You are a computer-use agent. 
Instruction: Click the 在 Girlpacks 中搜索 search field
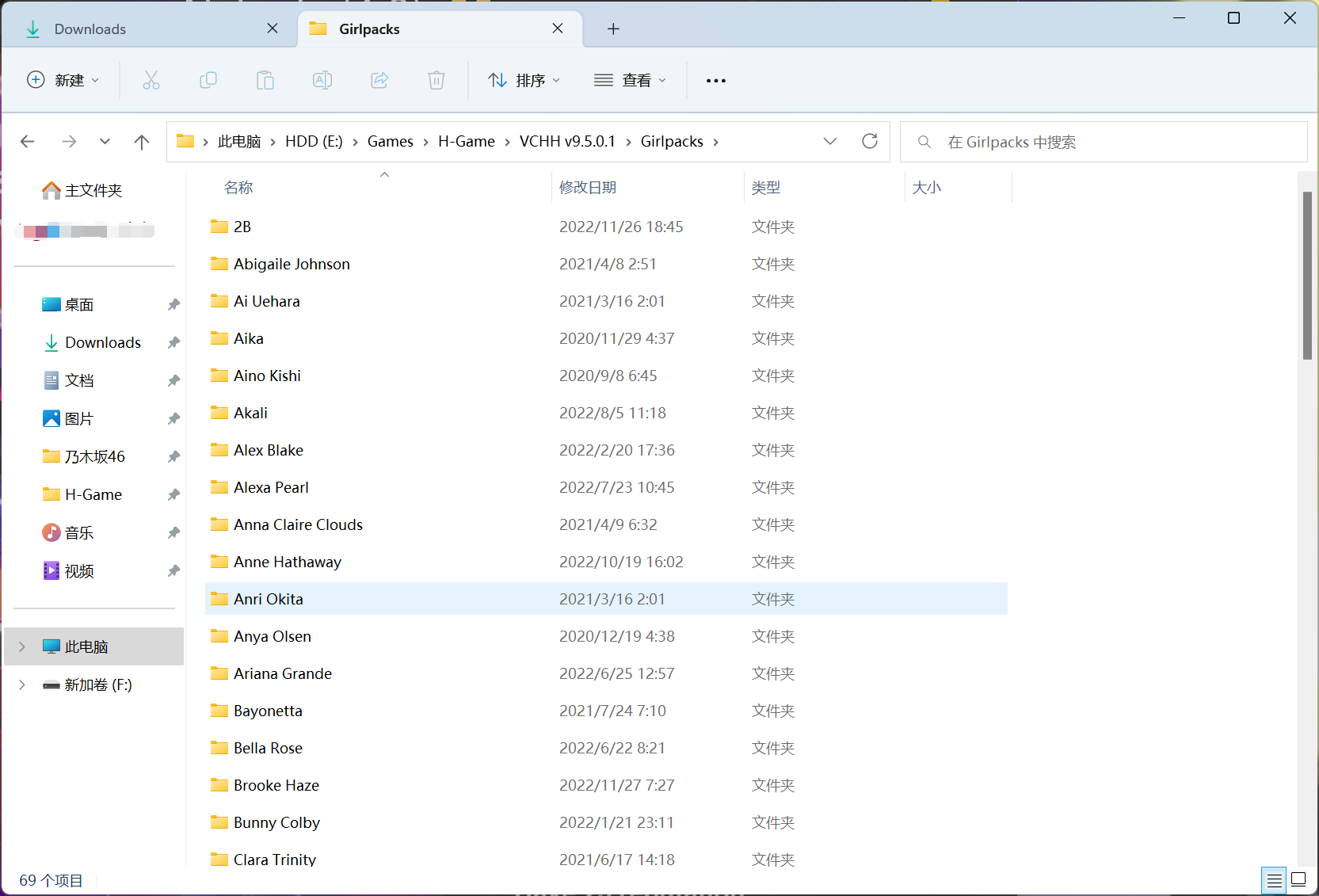tap(1104, 142)
